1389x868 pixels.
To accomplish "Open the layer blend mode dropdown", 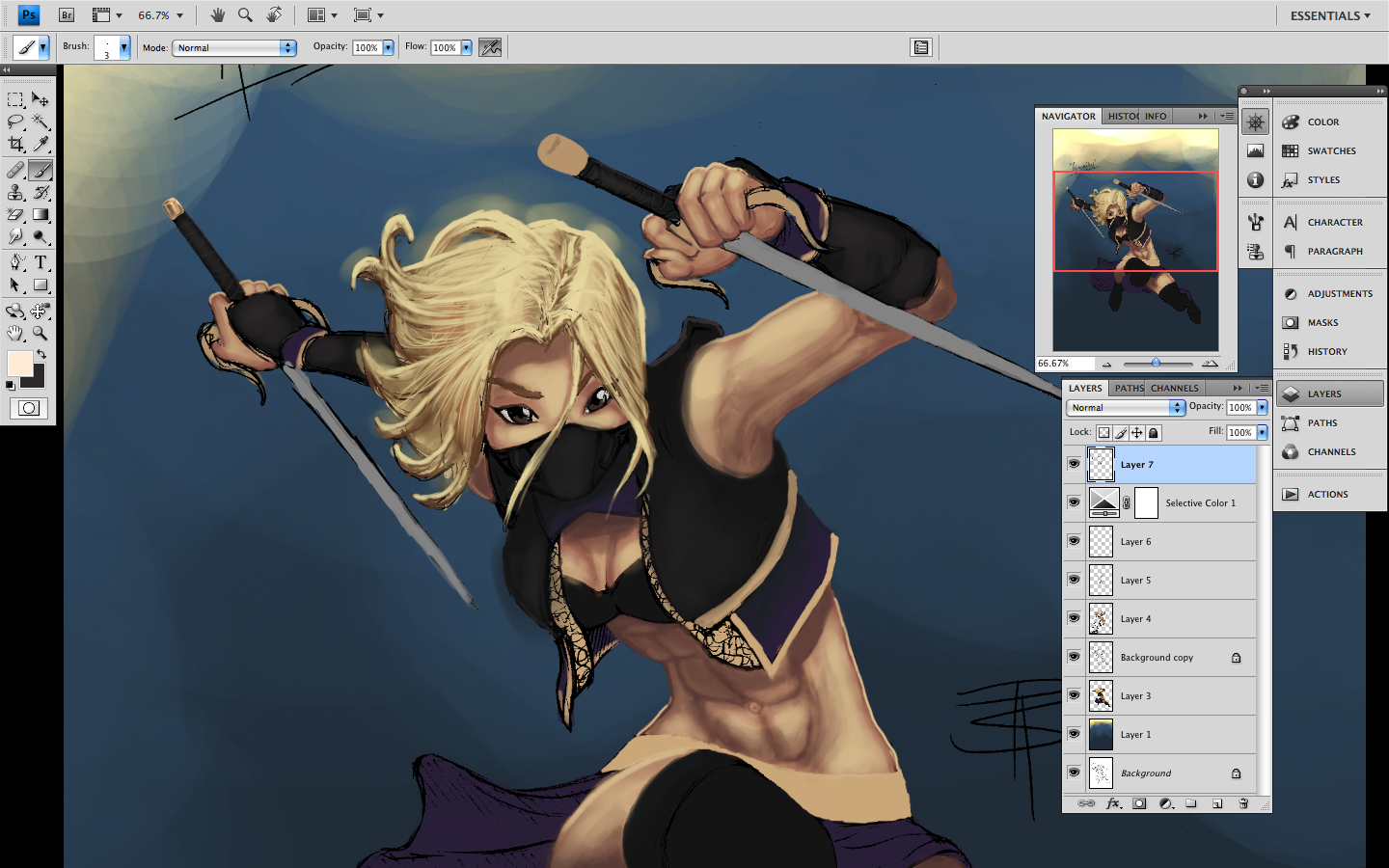I will coord(1126,408).
